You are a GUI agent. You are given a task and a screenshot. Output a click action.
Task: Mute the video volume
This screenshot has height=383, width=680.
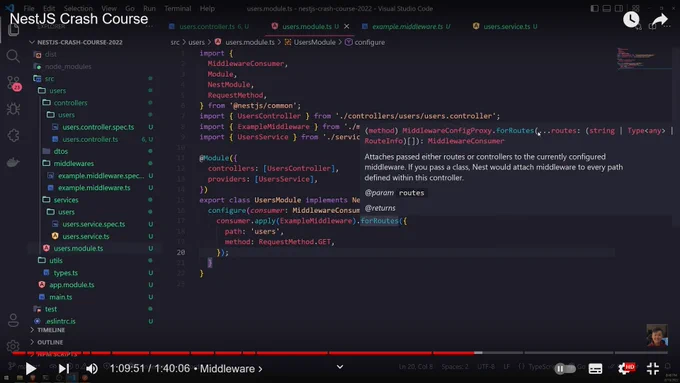click(92, 369)
